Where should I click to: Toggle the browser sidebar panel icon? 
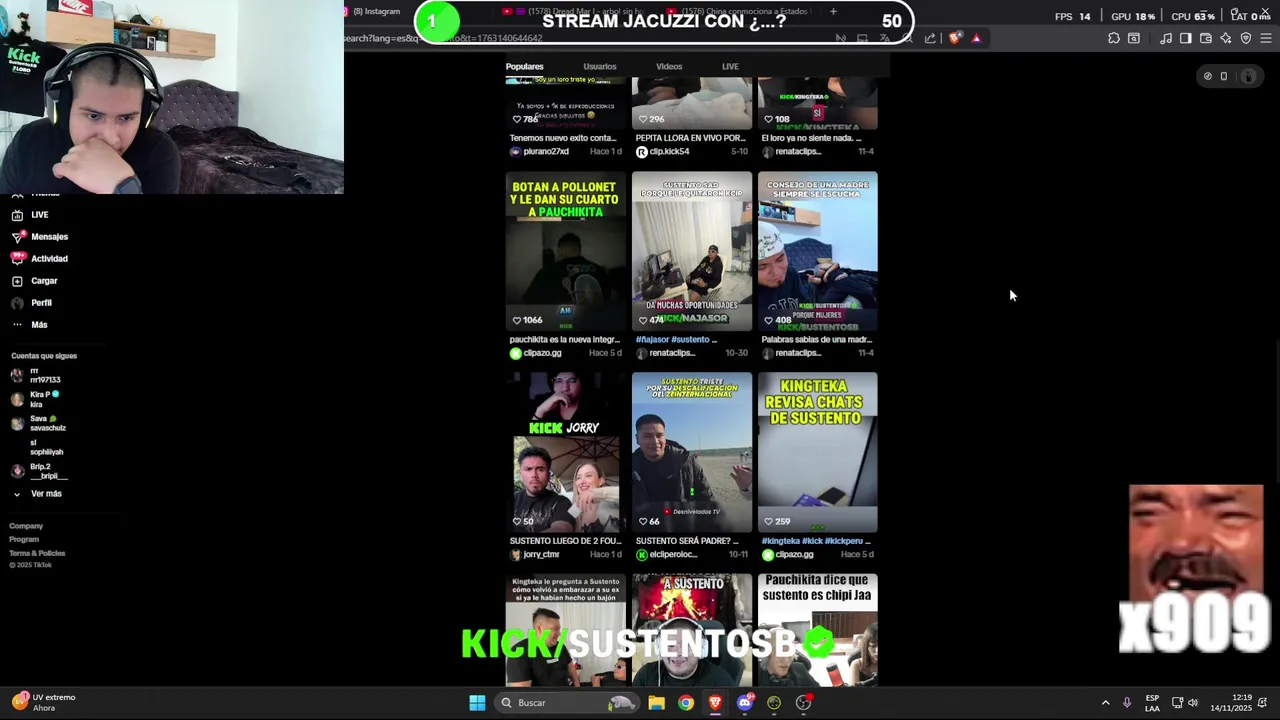tap(1186, 38)
